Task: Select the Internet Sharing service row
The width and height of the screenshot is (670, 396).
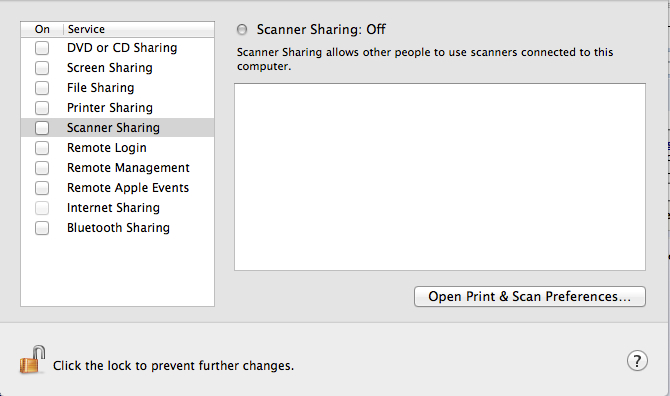Action: pos(118,208)
